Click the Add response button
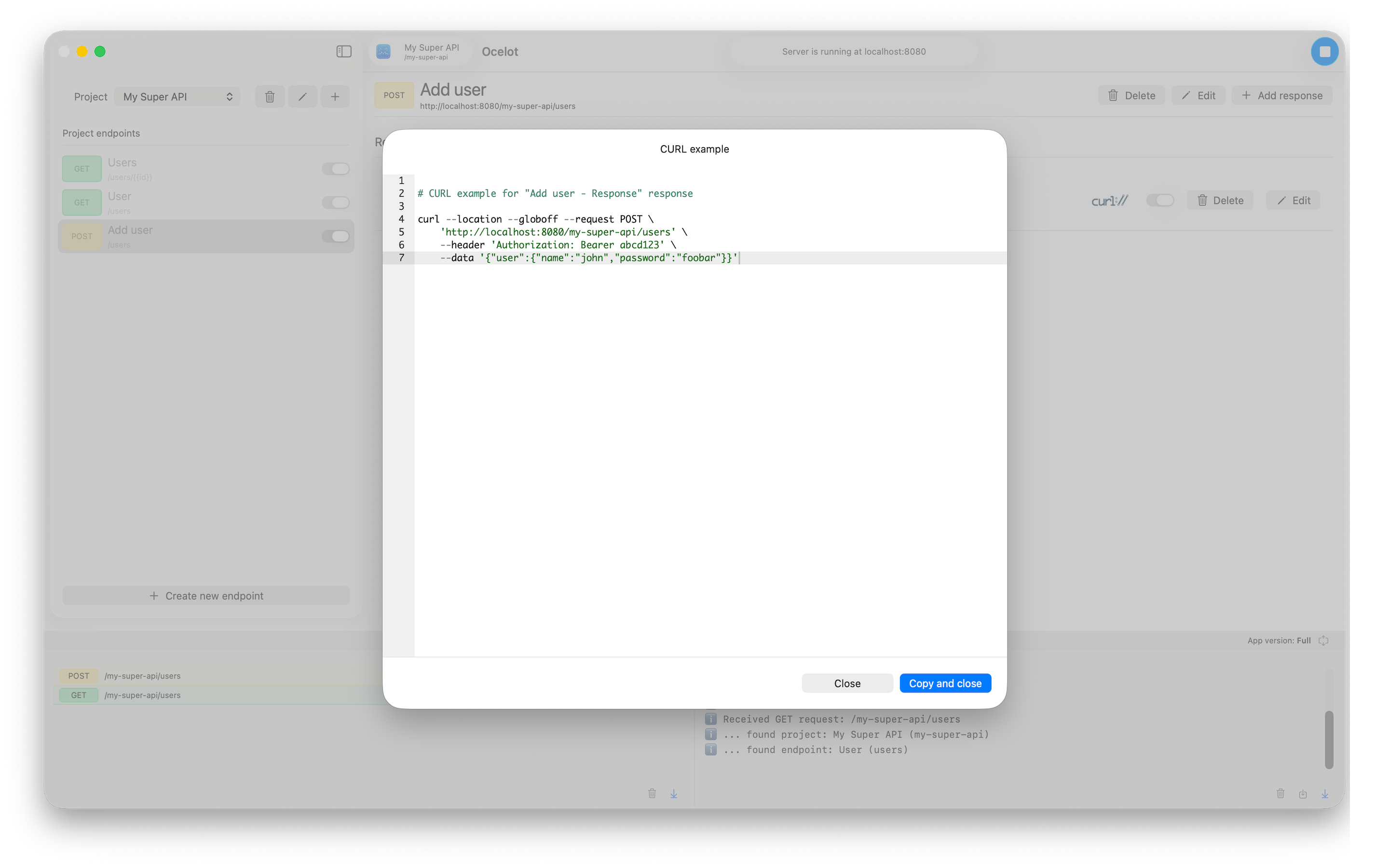The image size is (1389, 868). tap(1282, 95)
